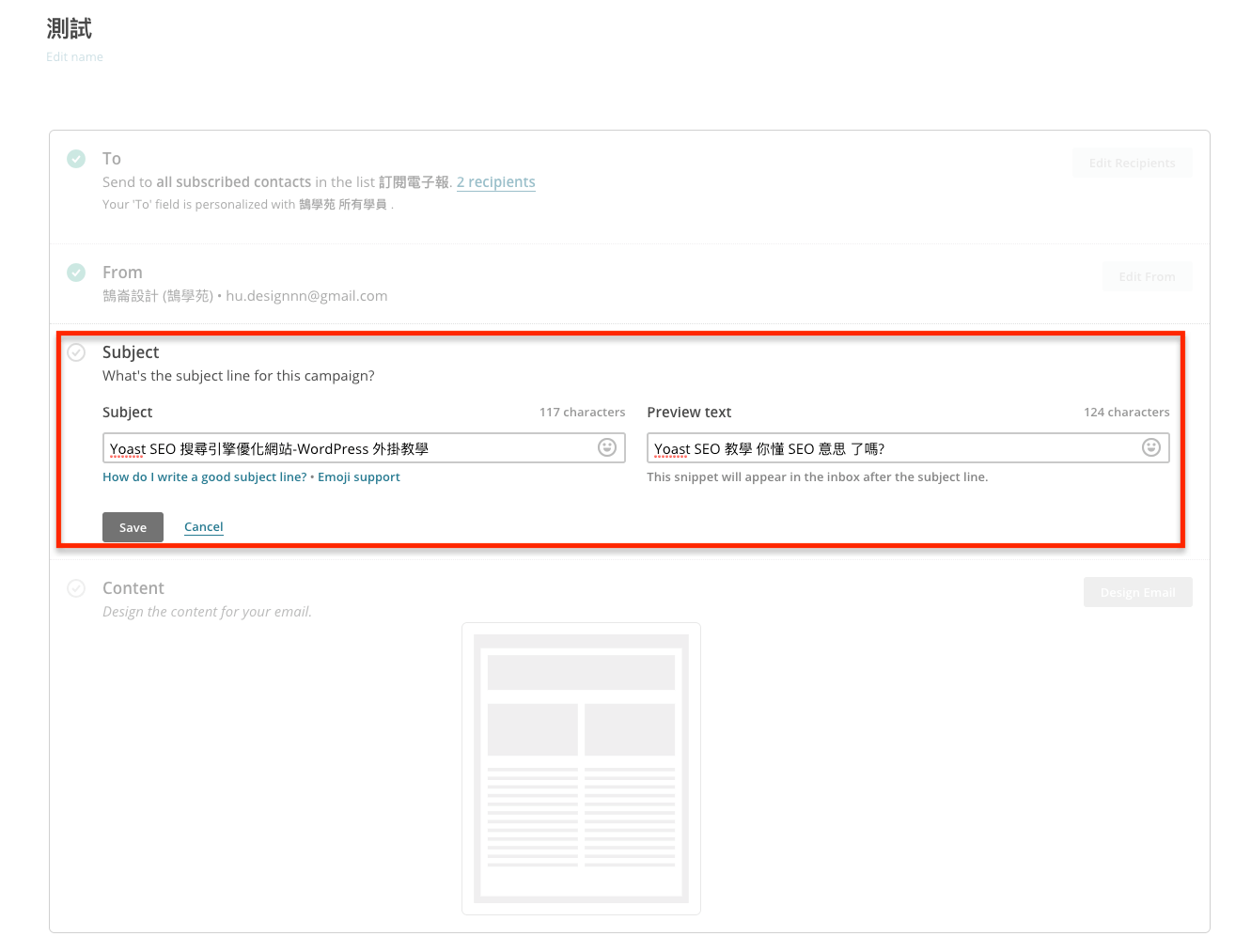Click the green checkmark beside From
Viewport: 1251px width, 952px height.
coord(76,273)
